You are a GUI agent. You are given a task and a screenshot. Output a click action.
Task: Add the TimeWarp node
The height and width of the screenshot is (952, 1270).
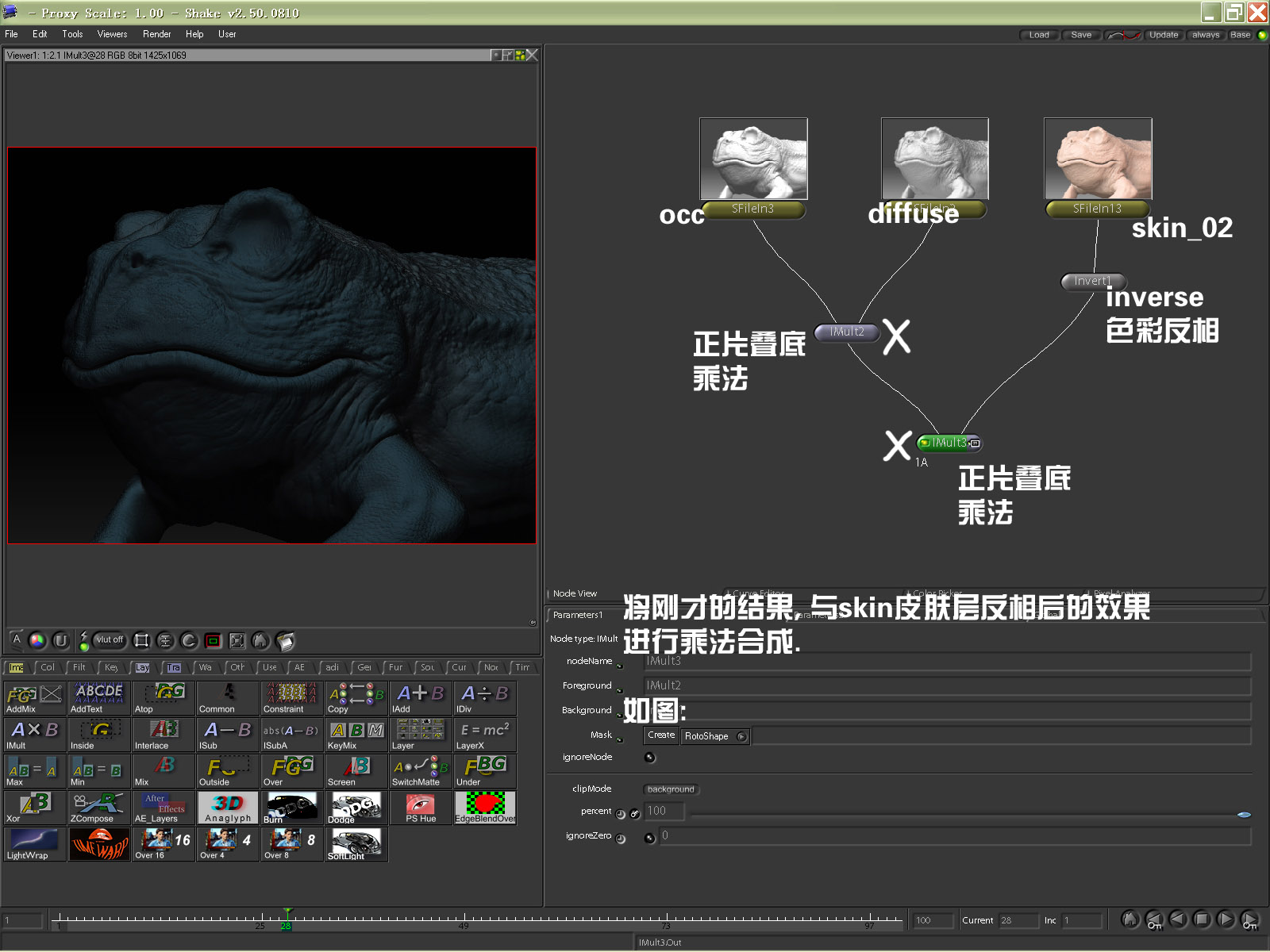click(x=98, y=844)
